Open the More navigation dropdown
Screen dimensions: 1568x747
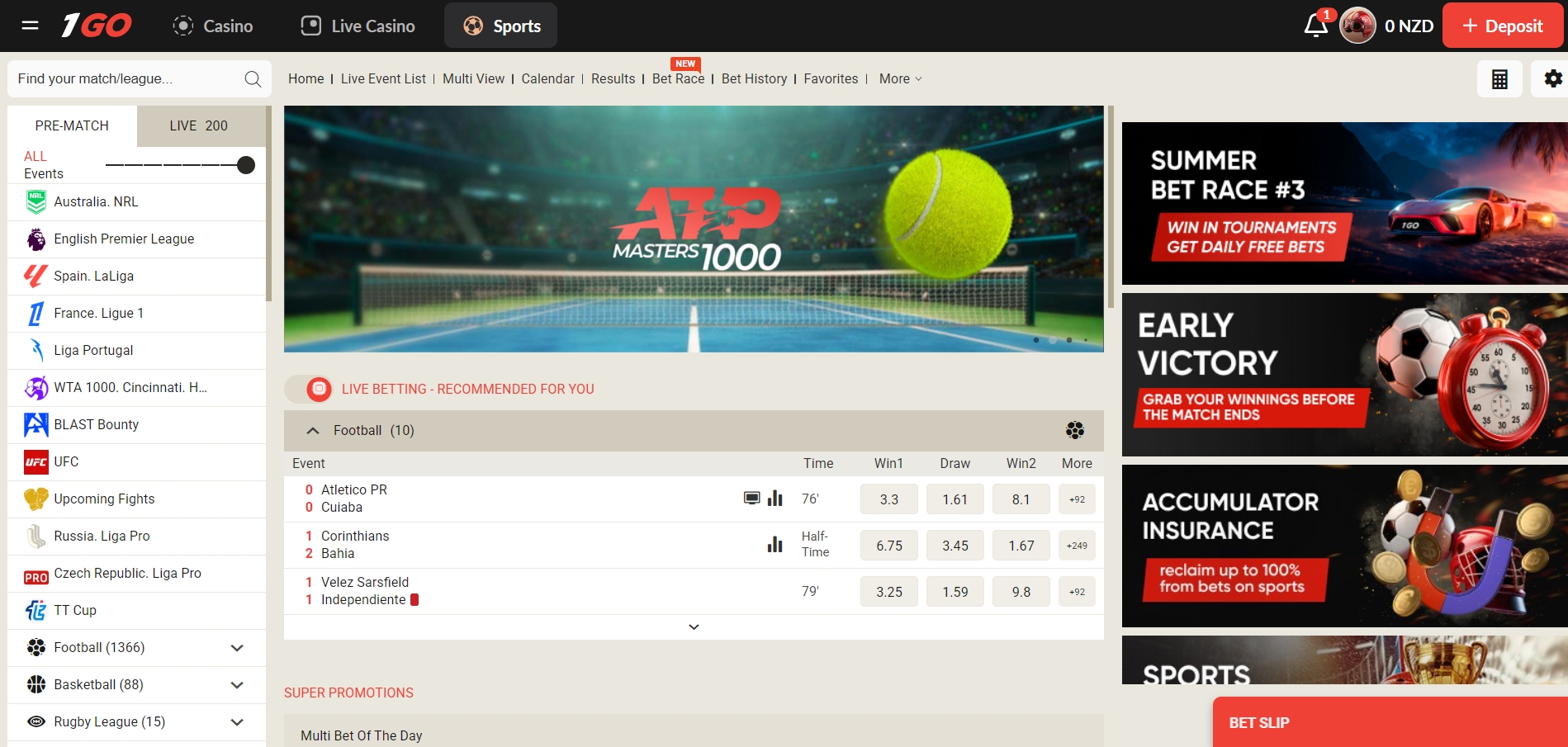click(900, 79)
